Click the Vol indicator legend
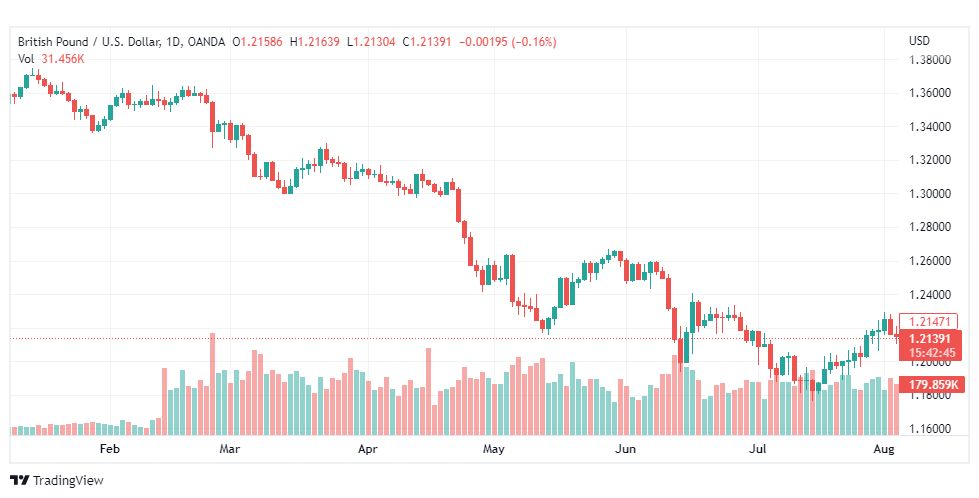This screenshot has height=498, width=979. 26,59
